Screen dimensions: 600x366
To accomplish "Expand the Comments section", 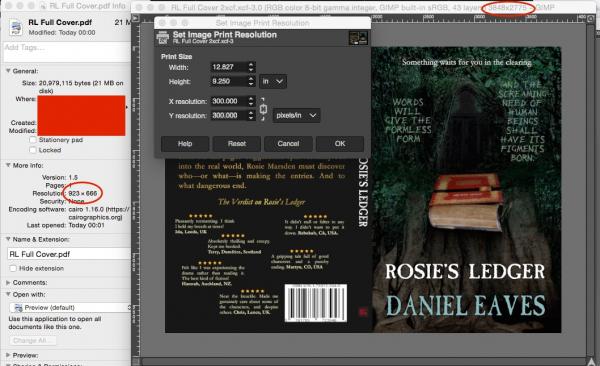I will 8,282.
